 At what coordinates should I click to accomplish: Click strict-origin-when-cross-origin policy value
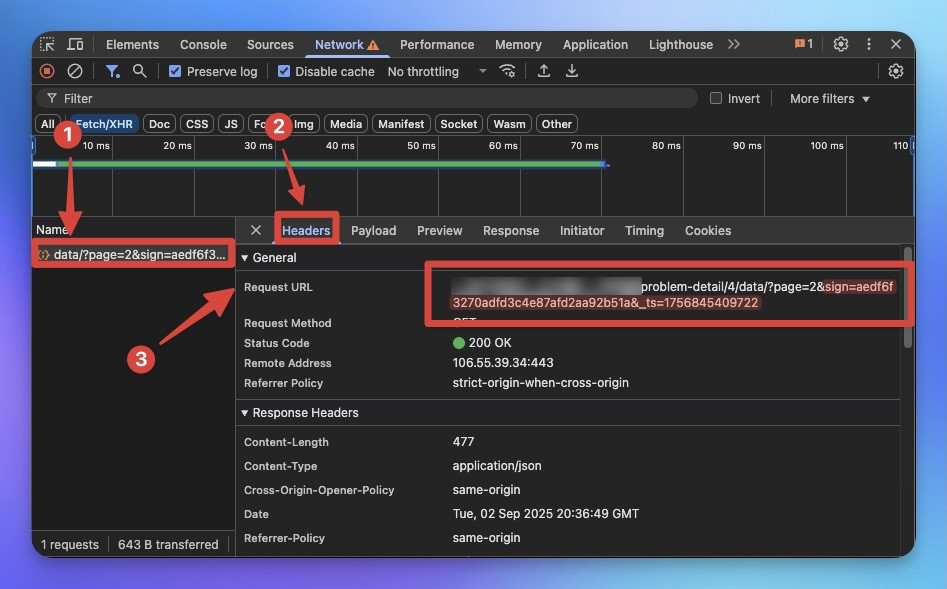[x=541, y=382]
